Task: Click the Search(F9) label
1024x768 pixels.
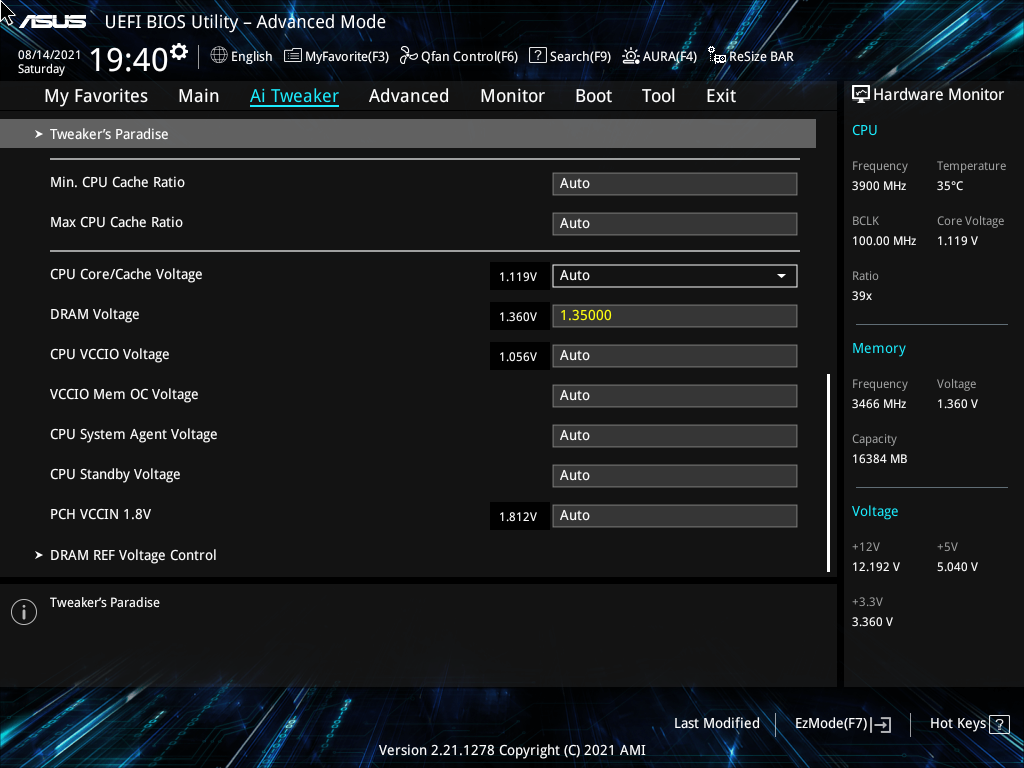Action: (x=580, y=56)
